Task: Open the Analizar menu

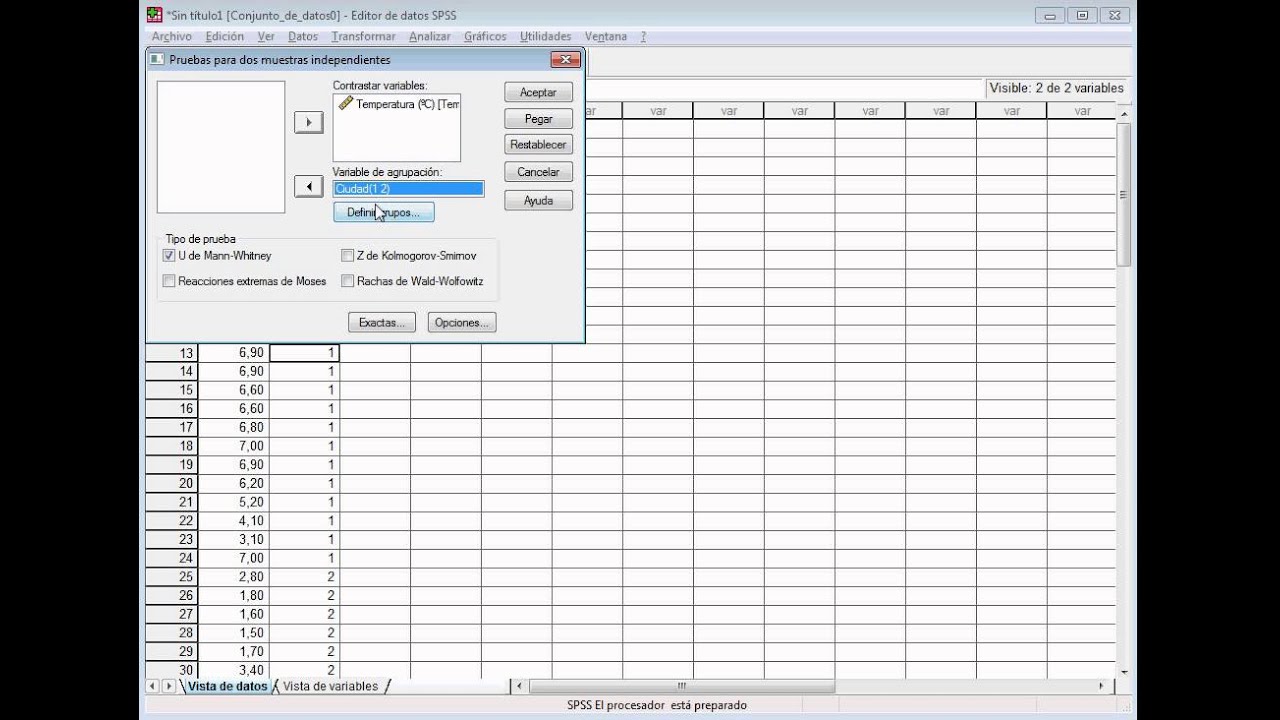Action: point(430,36)
